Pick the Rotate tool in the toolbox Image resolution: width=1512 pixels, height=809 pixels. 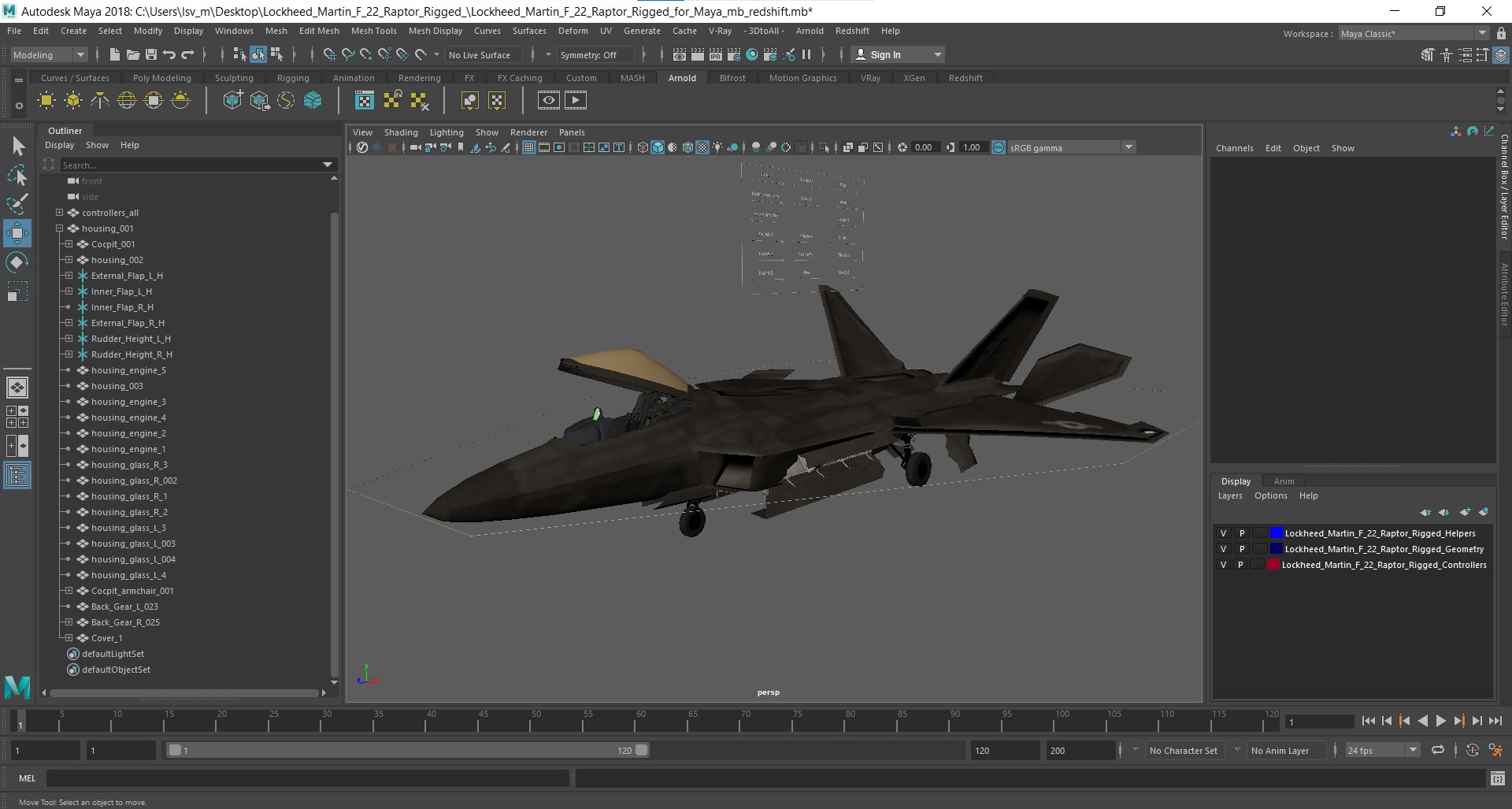pyautogui.click(x=17, y=262)
